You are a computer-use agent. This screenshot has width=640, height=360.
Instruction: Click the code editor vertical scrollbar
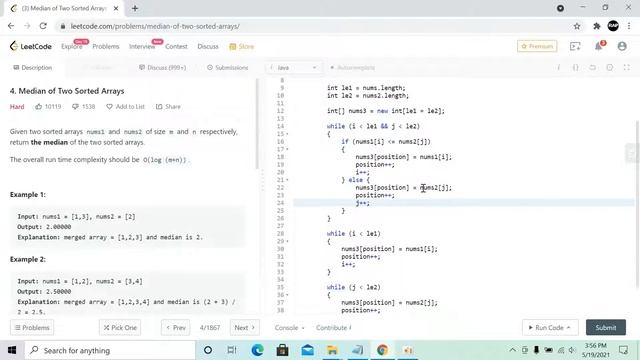tap(637, 203)
